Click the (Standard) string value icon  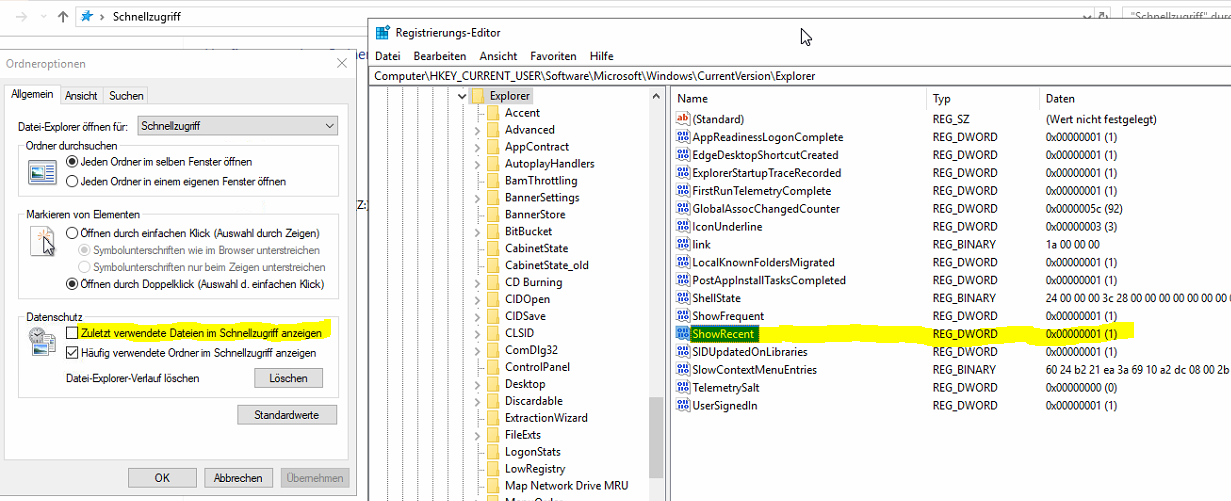[x=683, y=119]
